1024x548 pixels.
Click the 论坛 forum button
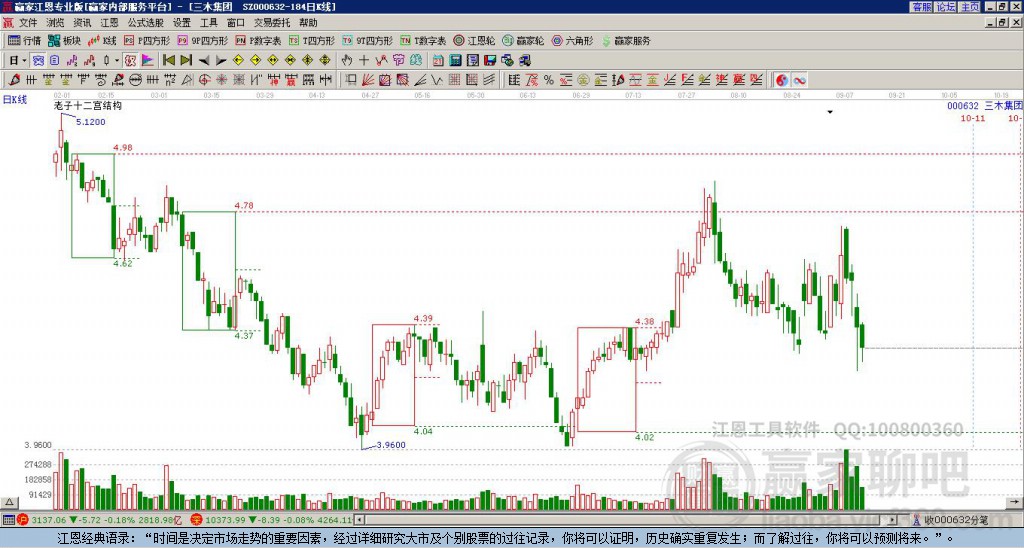pyautogui.click(x=946, y=7)
